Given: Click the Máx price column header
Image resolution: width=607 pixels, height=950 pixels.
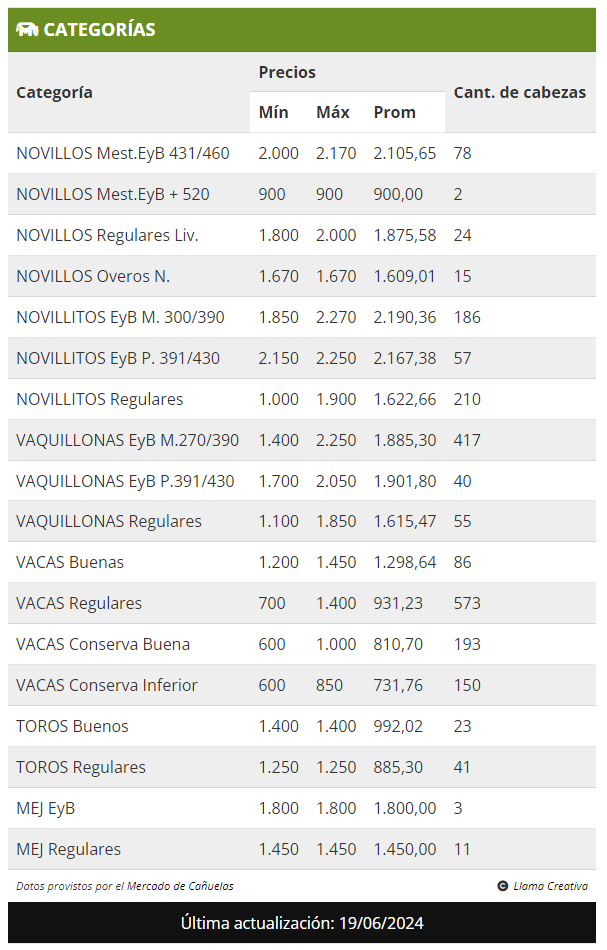Looking at the screenshot, I should click(333, 112).
